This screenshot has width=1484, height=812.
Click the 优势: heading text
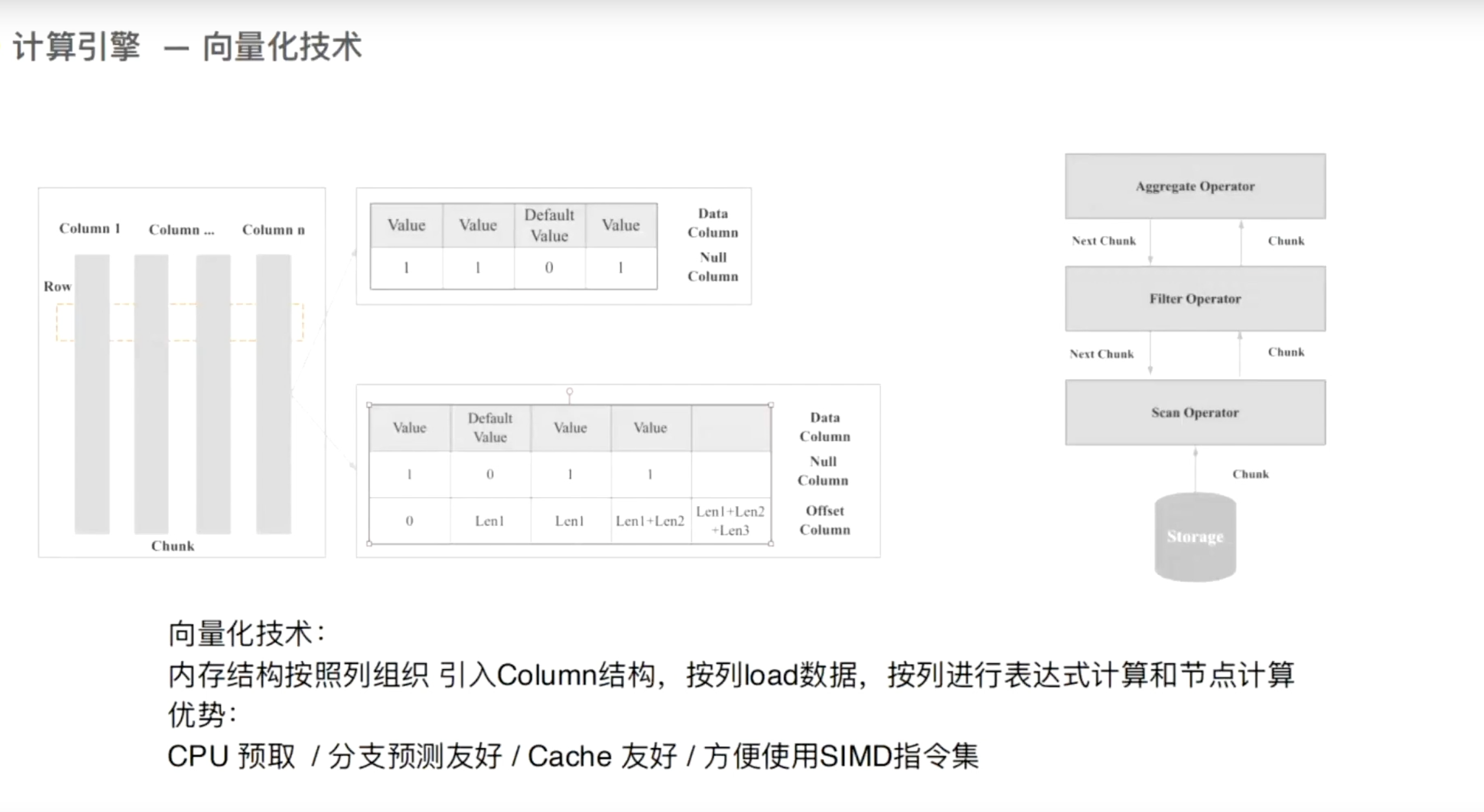[203, 715]
